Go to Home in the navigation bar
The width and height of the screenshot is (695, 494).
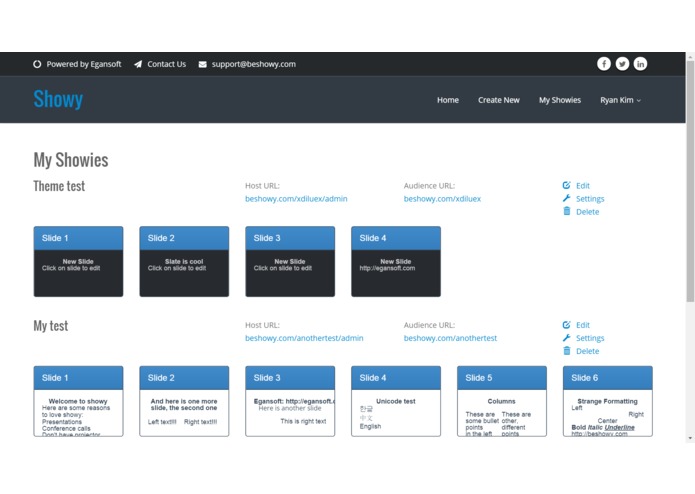448,100
